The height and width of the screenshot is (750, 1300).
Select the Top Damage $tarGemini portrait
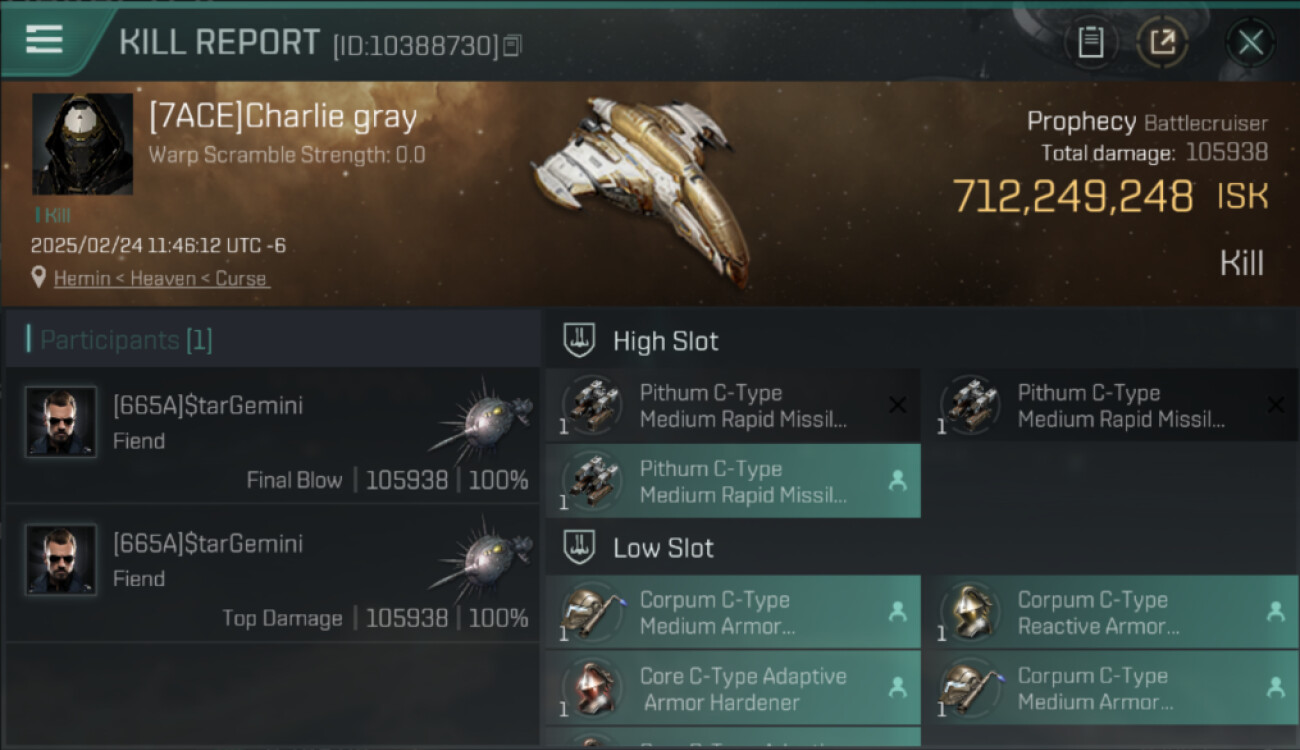click(61, 560)
